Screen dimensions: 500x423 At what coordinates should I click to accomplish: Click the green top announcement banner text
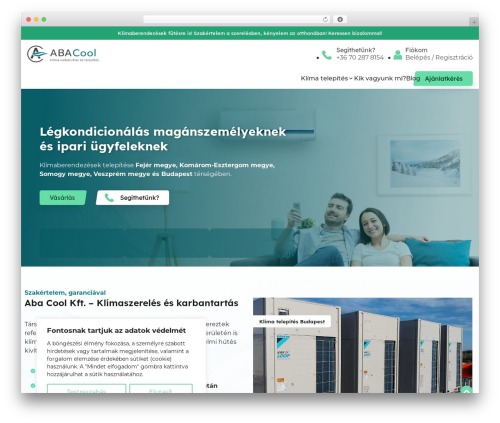(250, 33)
